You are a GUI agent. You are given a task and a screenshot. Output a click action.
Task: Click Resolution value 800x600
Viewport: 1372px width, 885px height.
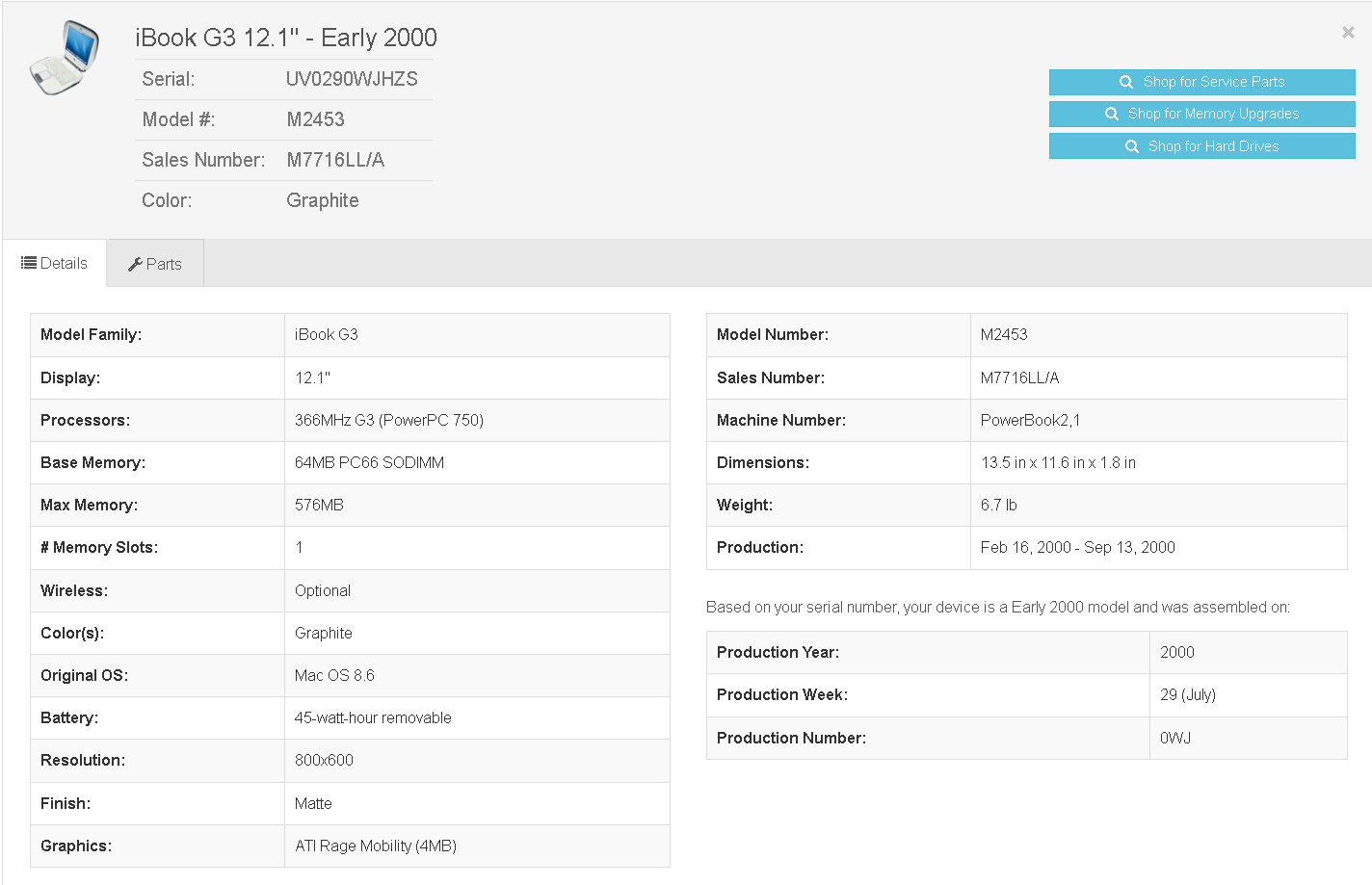pos(324,760)
